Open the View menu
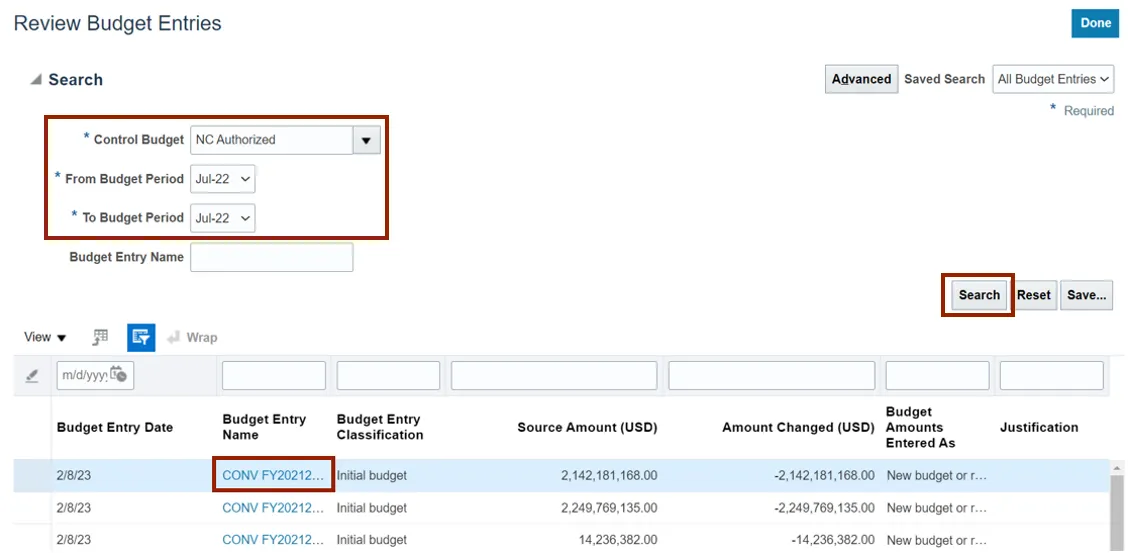Screen dimensions: 1128x553 [45, 338]
